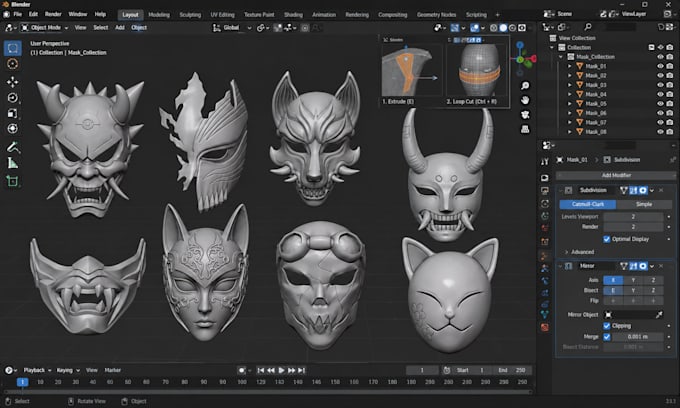Toggle eye icon for Mask_Collection
680x408 pixels.
coord(660,57)
